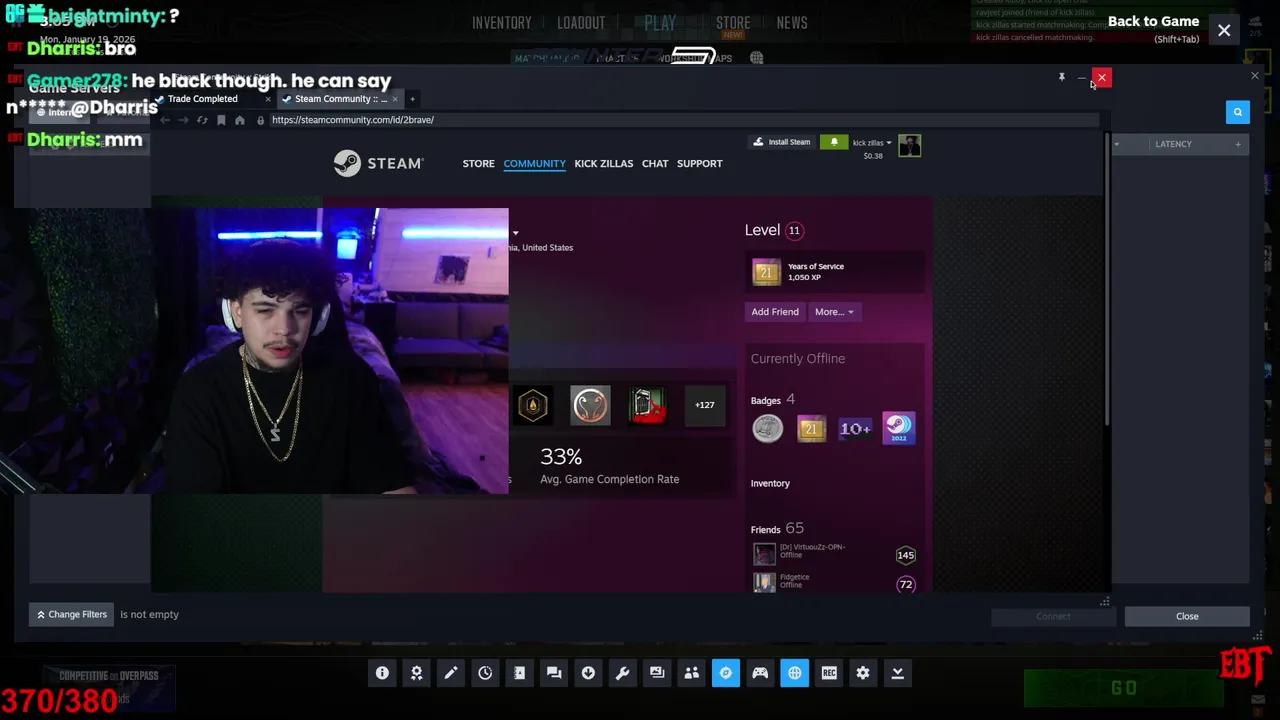Open the COMMUNITY menu on Steam page
The width and height of the screenshot is (1280, 720).
[534, 164]
